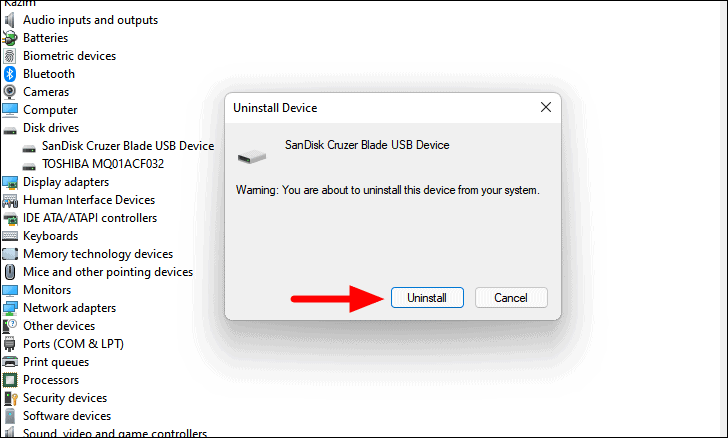Select SanDisk Cruzer Blade USB Device in tree

128,146
